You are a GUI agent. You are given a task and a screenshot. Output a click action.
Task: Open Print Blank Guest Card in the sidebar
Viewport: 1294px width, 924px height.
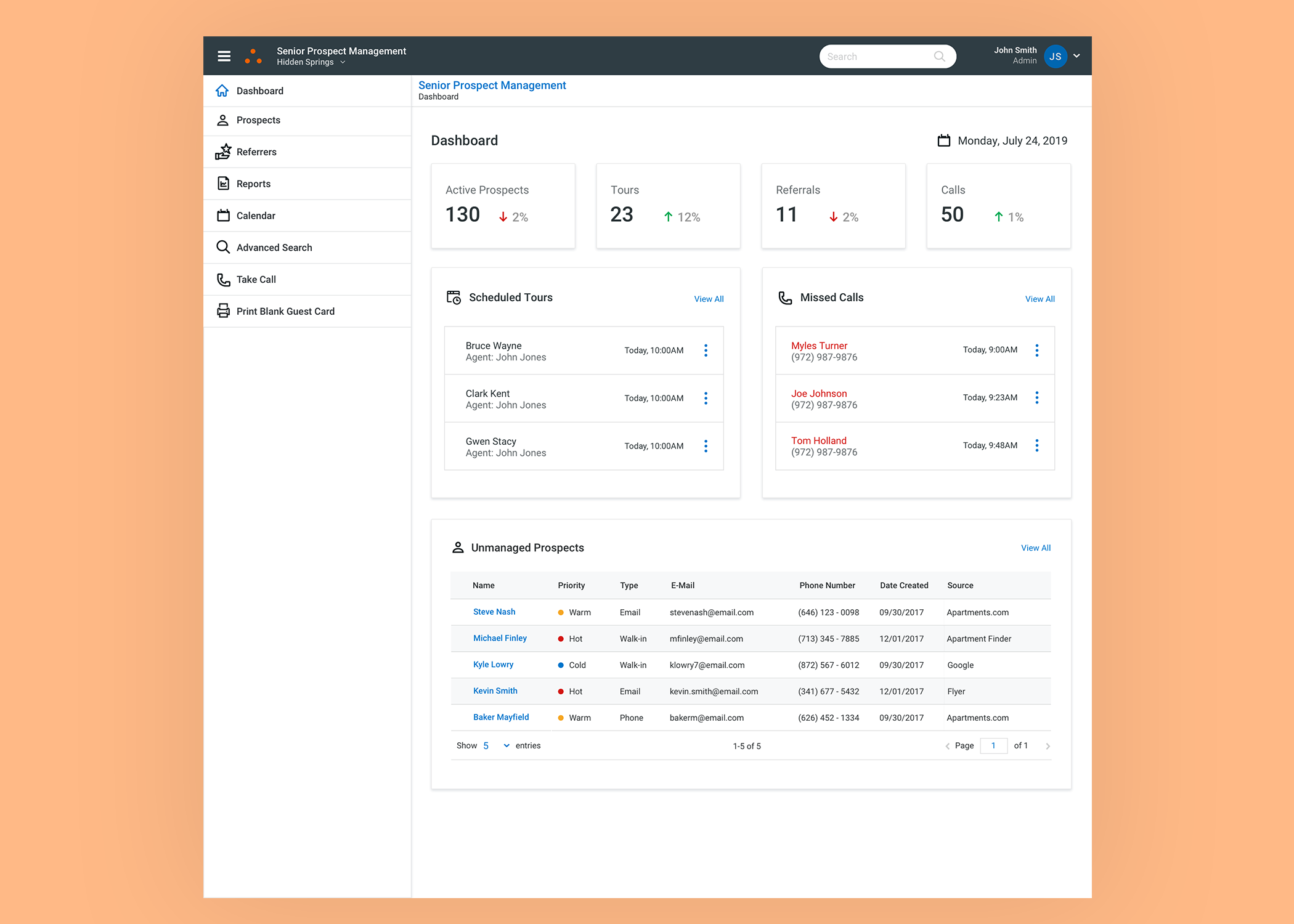tap(285, 311)
